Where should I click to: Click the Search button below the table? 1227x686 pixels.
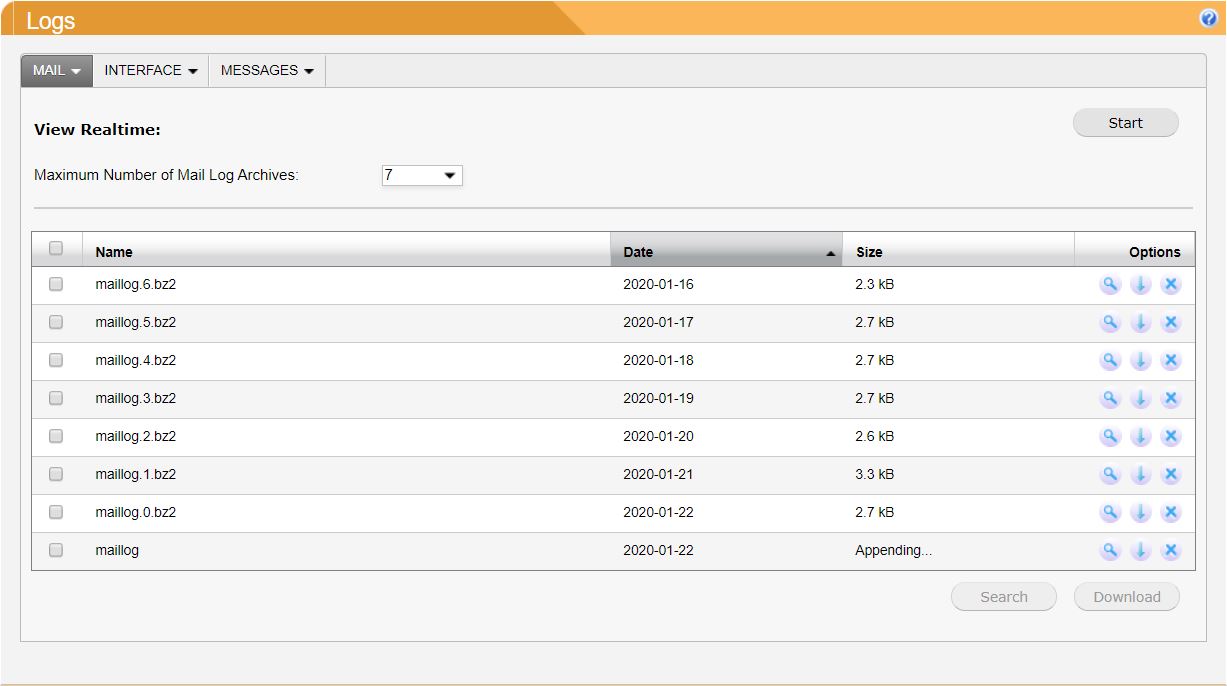click(1004, 597)
